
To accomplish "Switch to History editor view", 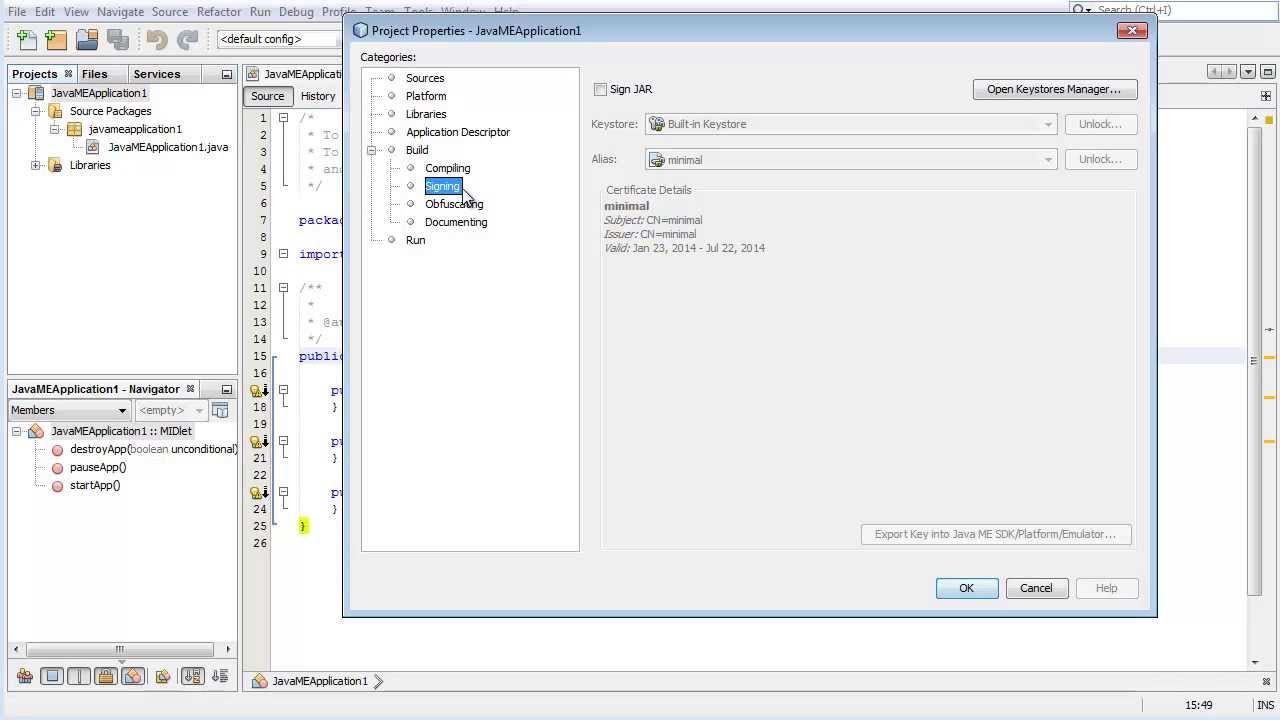I will tap(318, 96).
